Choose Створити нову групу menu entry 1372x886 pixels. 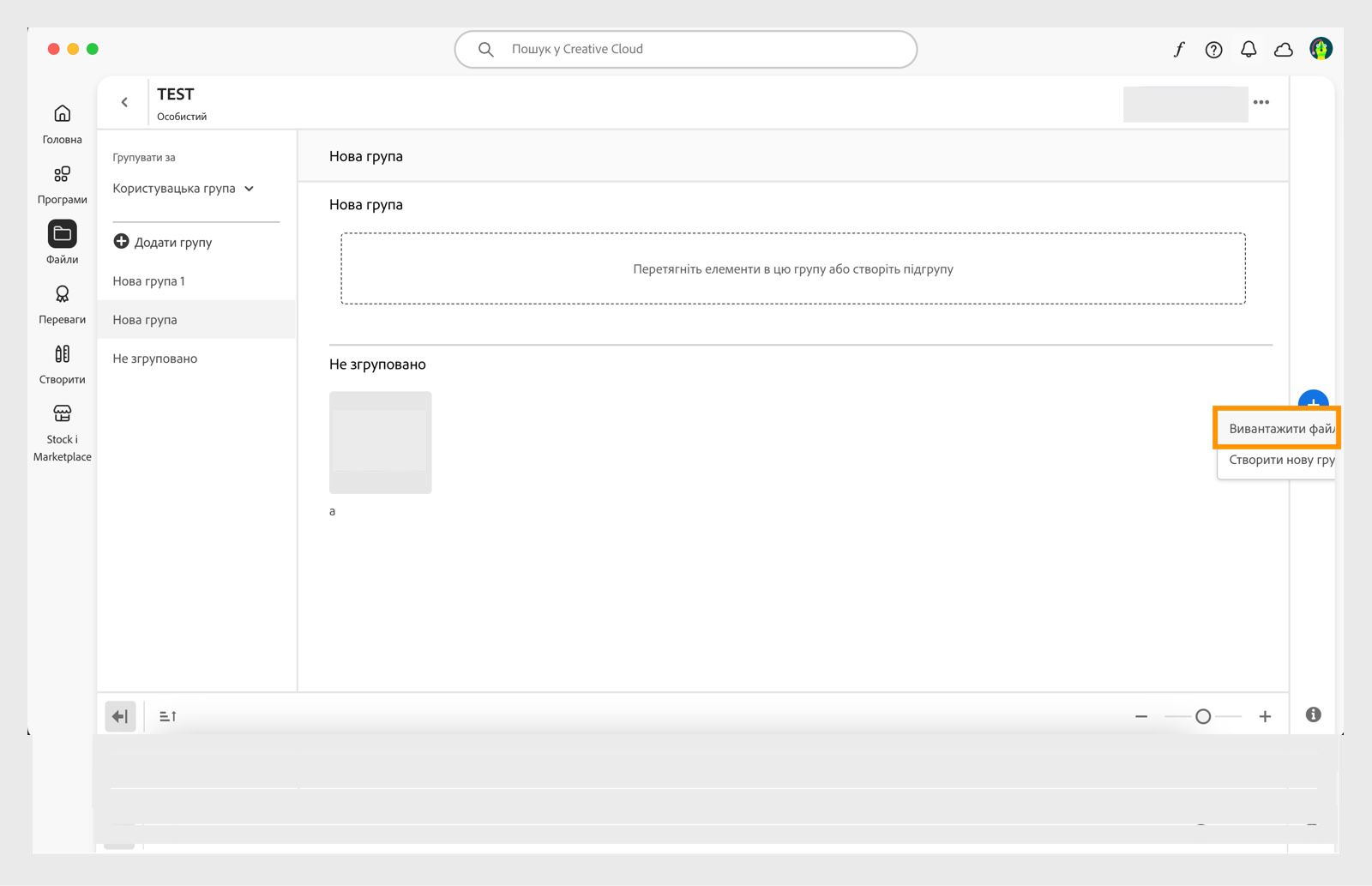(x=1278, y=460)
